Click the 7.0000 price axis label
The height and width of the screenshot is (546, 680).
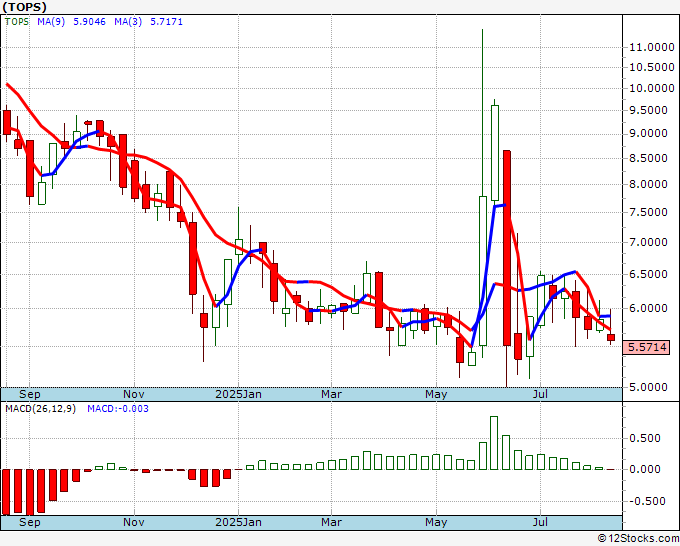(x=650, y=243)
